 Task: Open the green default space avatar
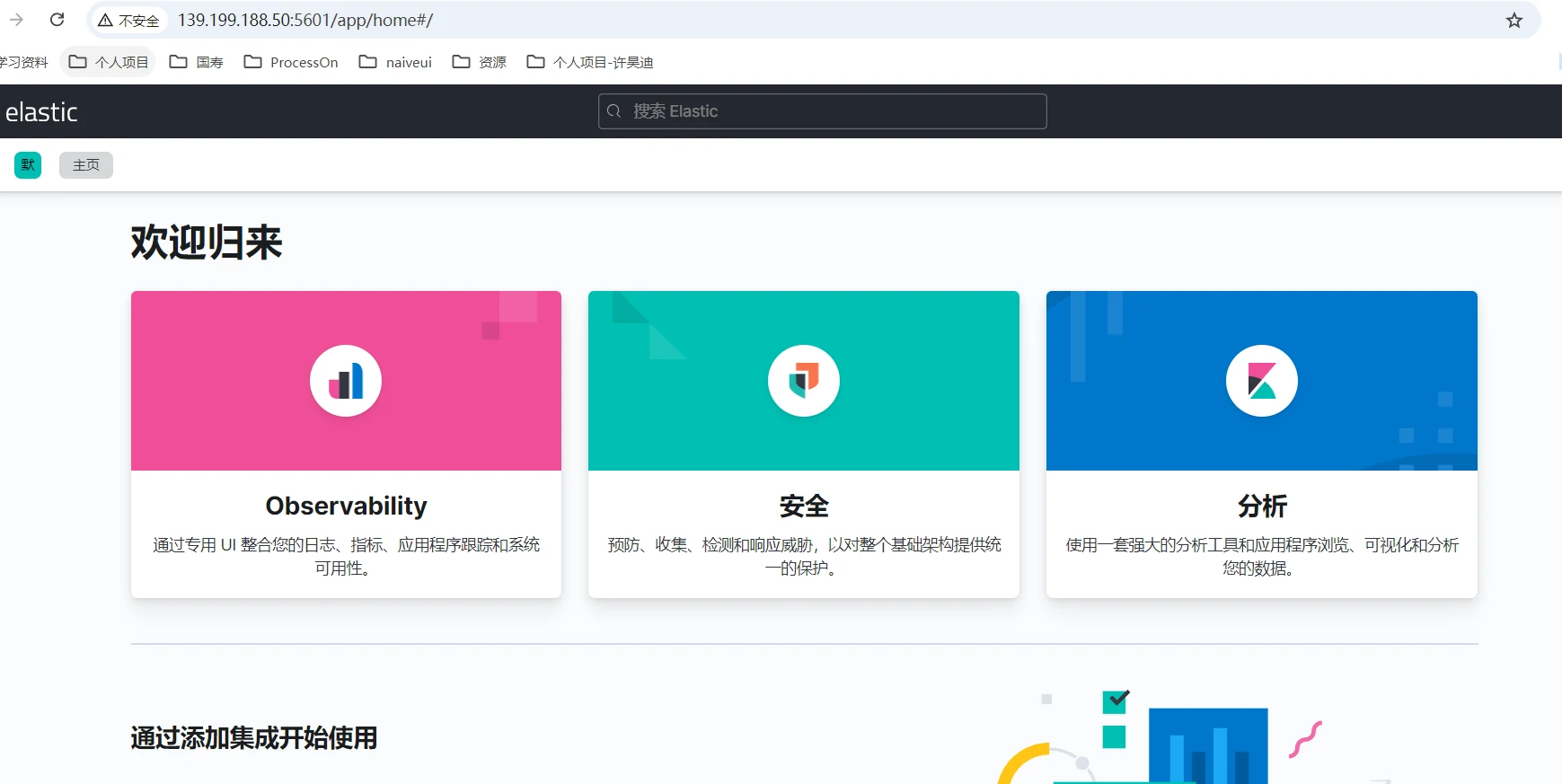point(28,165)
